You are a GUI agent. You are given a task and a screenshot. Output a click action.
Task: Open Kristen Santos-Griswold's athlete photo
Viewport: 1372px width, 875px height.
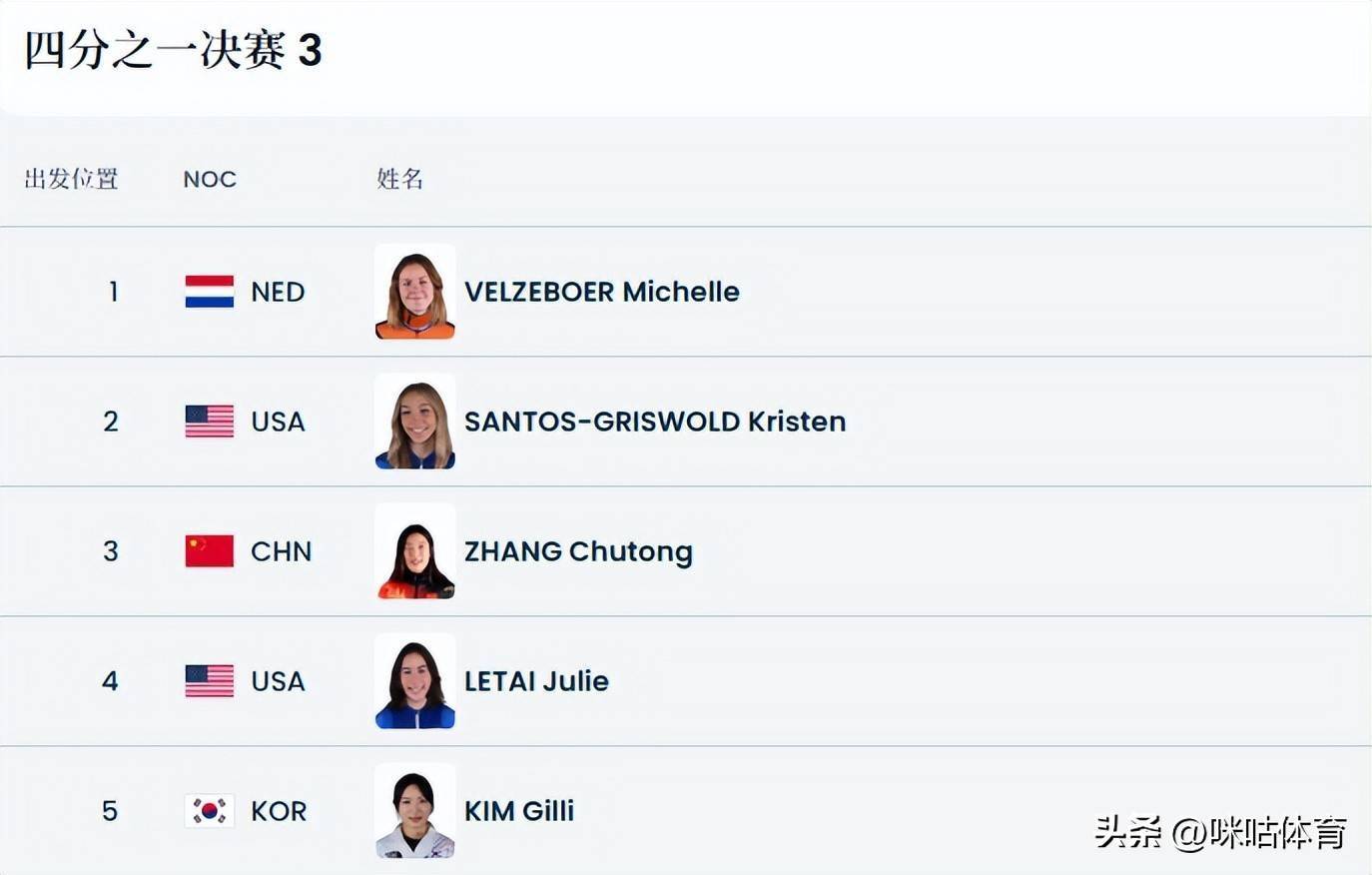[415, 422]
